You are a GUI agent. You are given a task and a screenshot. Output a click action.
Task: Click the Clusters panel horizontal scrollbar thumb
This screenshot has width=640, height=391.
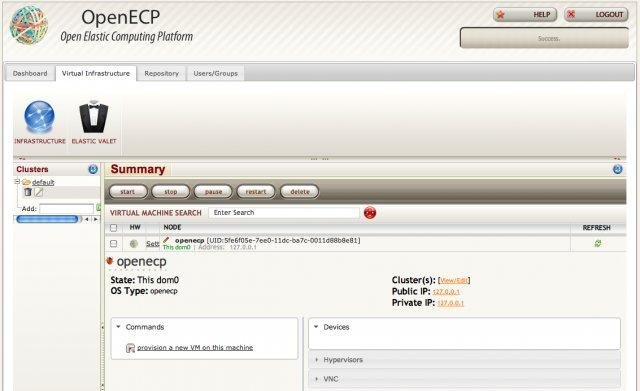pos(47,219)
